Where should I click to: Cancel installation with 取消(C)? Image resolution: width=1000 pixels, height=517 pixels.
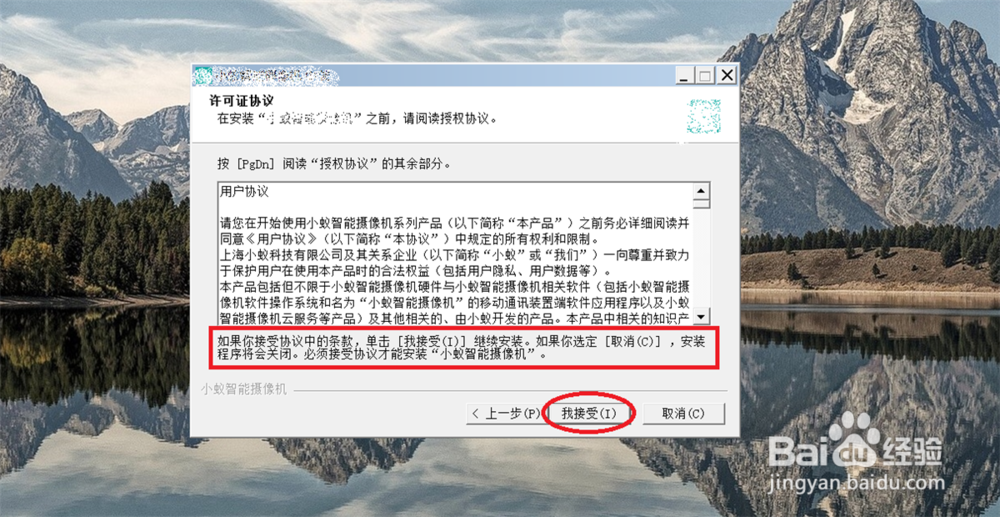[x=683, y=413]
